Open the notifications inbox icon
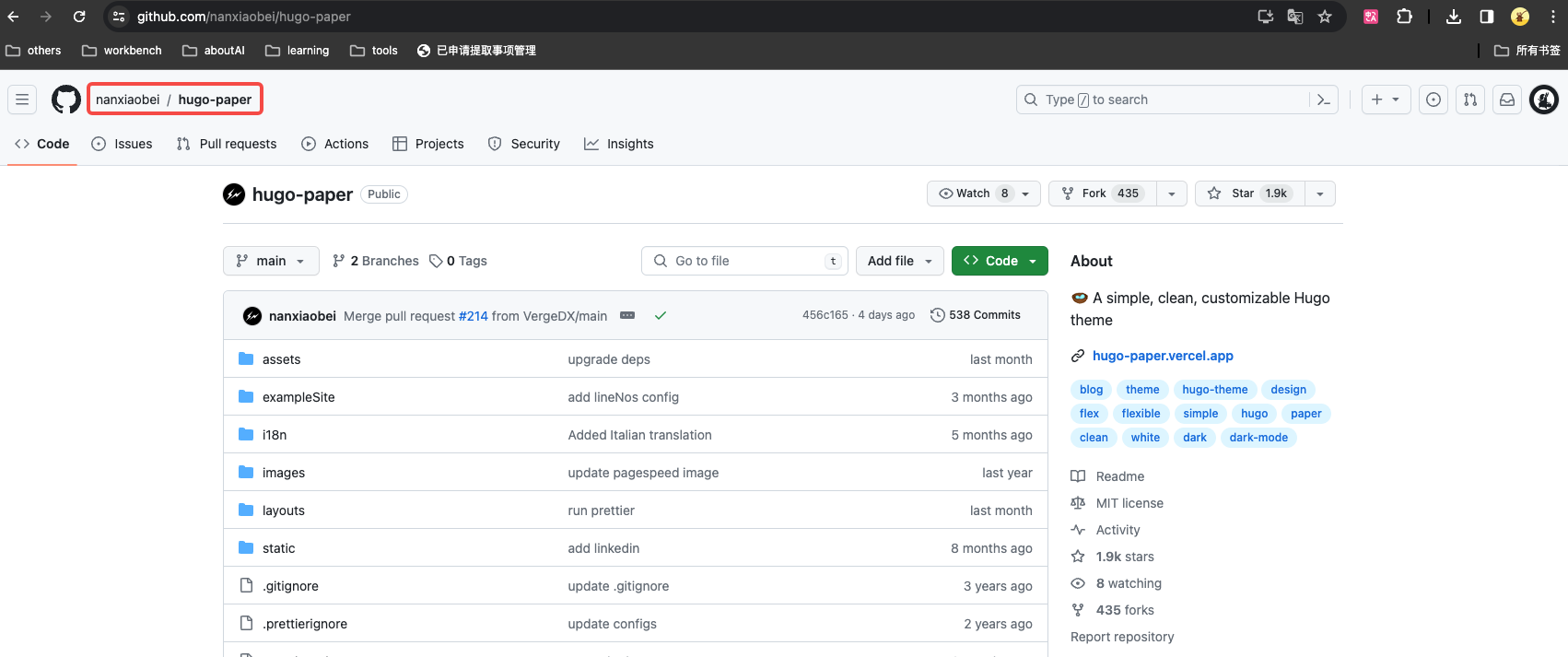 point(1507,100)
